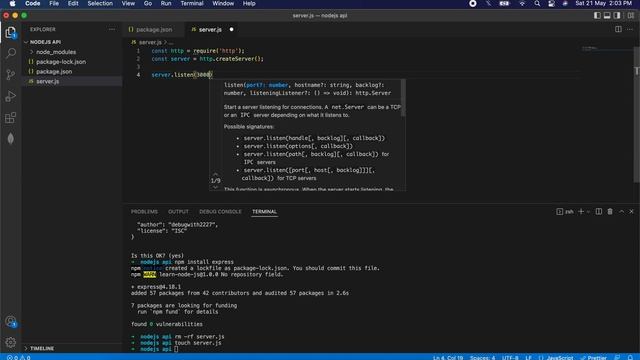640x360 pixels.
Task: Open macOS Spotlight search icon
Action: pos(537,4)
